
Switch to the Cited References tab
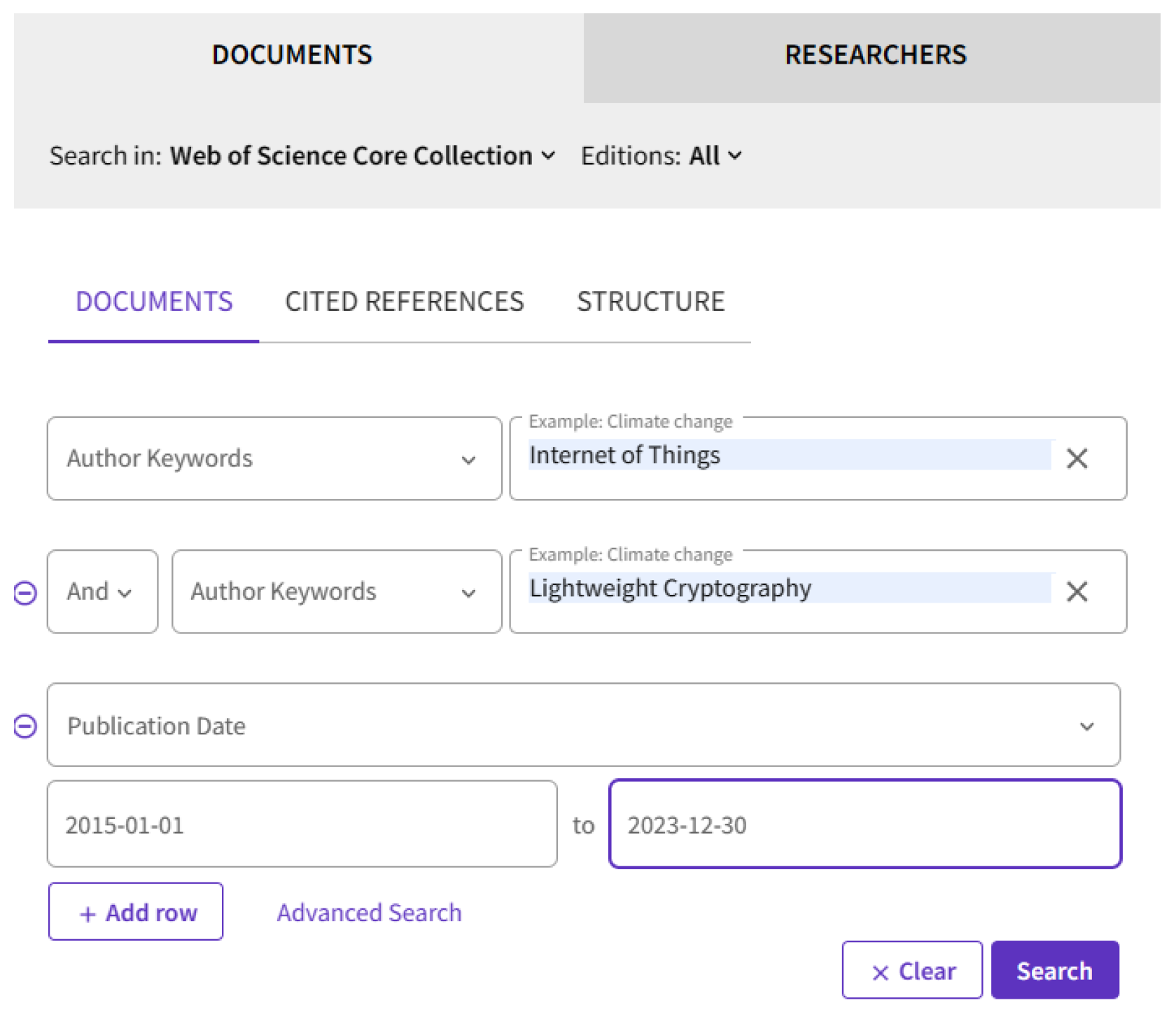coord(404,302)
